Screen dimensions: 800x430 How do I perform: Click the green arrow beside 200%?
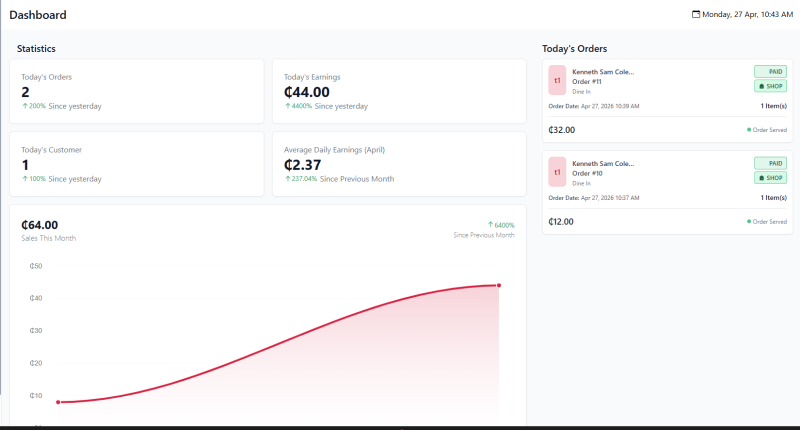[x=24, y=106]
